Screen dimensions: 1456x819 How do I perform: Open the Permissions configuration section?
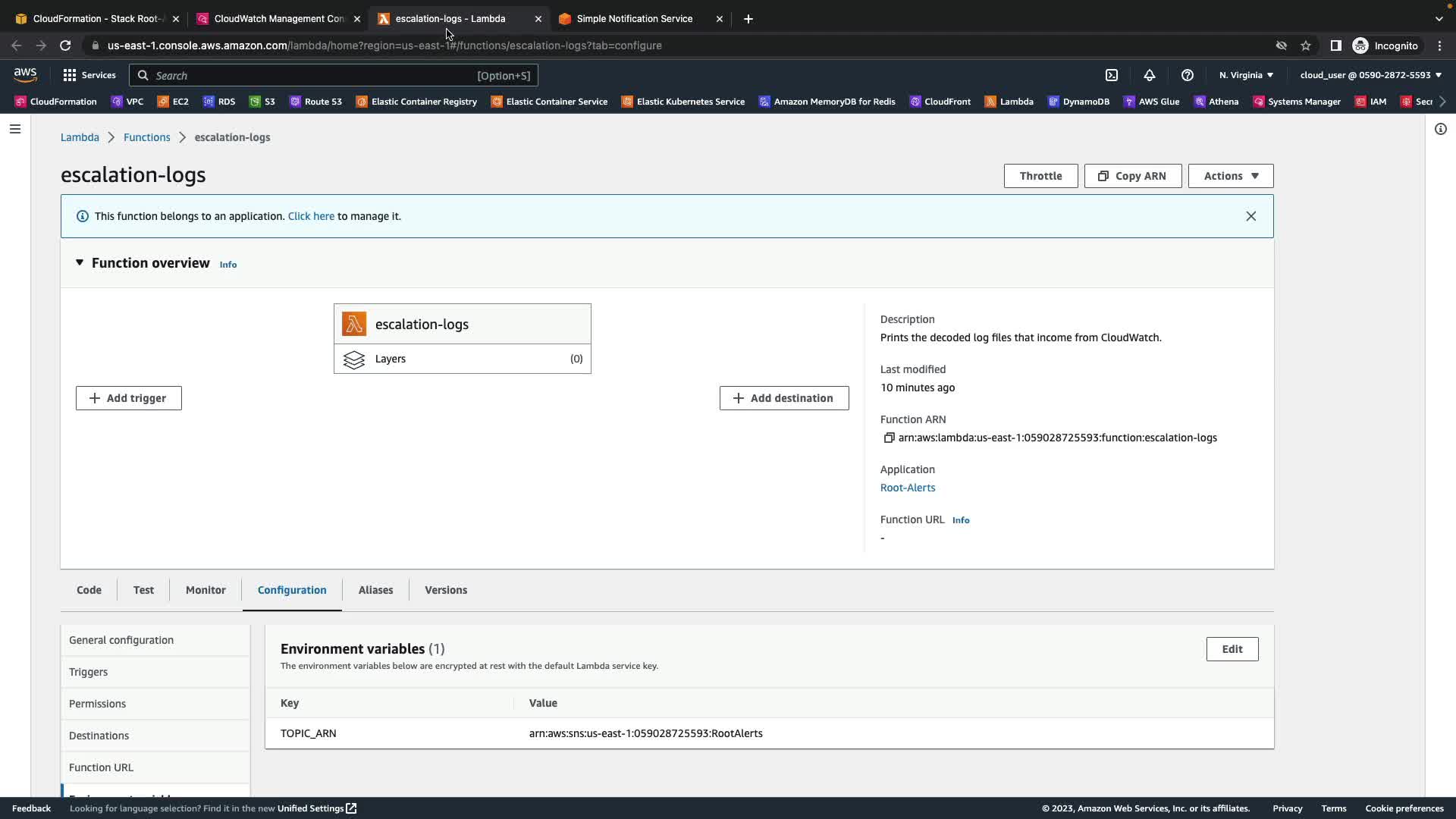pos(98,704)
